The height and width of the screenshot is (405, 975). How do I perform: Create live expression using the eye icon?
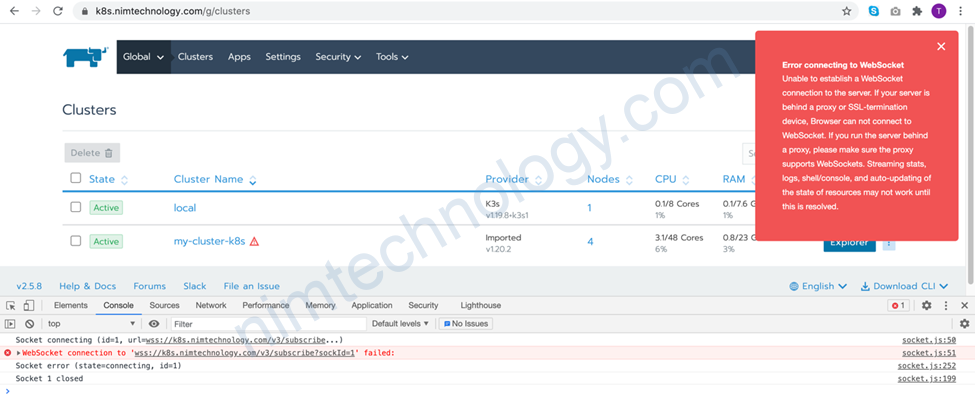point(154,324)
